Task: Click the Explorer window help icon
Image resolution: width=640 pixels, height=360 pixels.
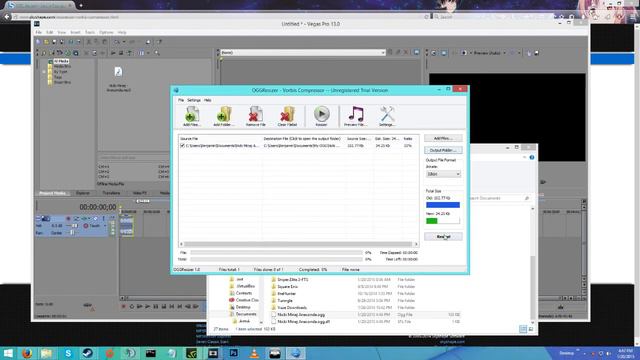Action: pos(532,157)
